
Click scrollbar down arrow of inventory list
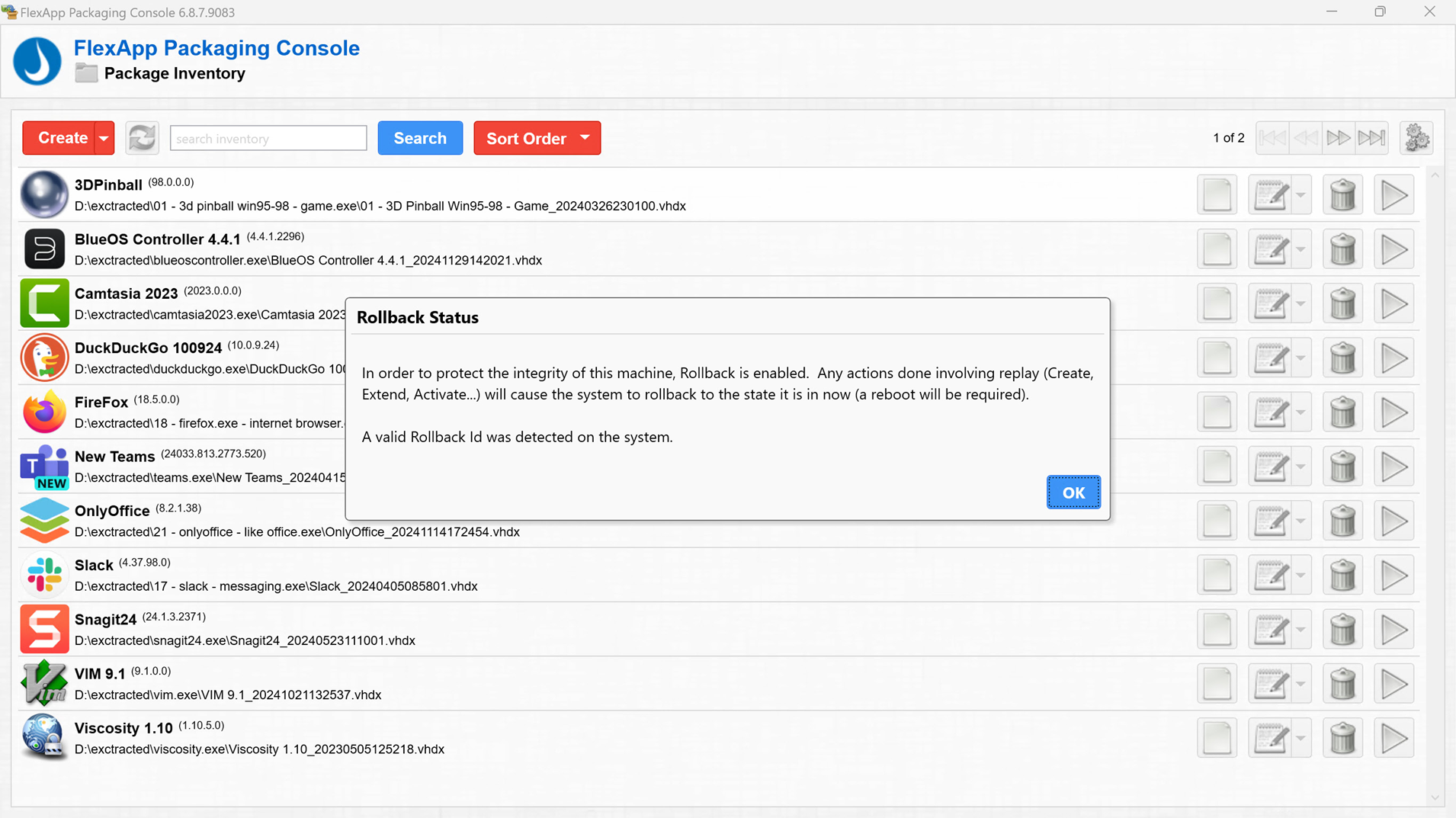click(1435, 797)
